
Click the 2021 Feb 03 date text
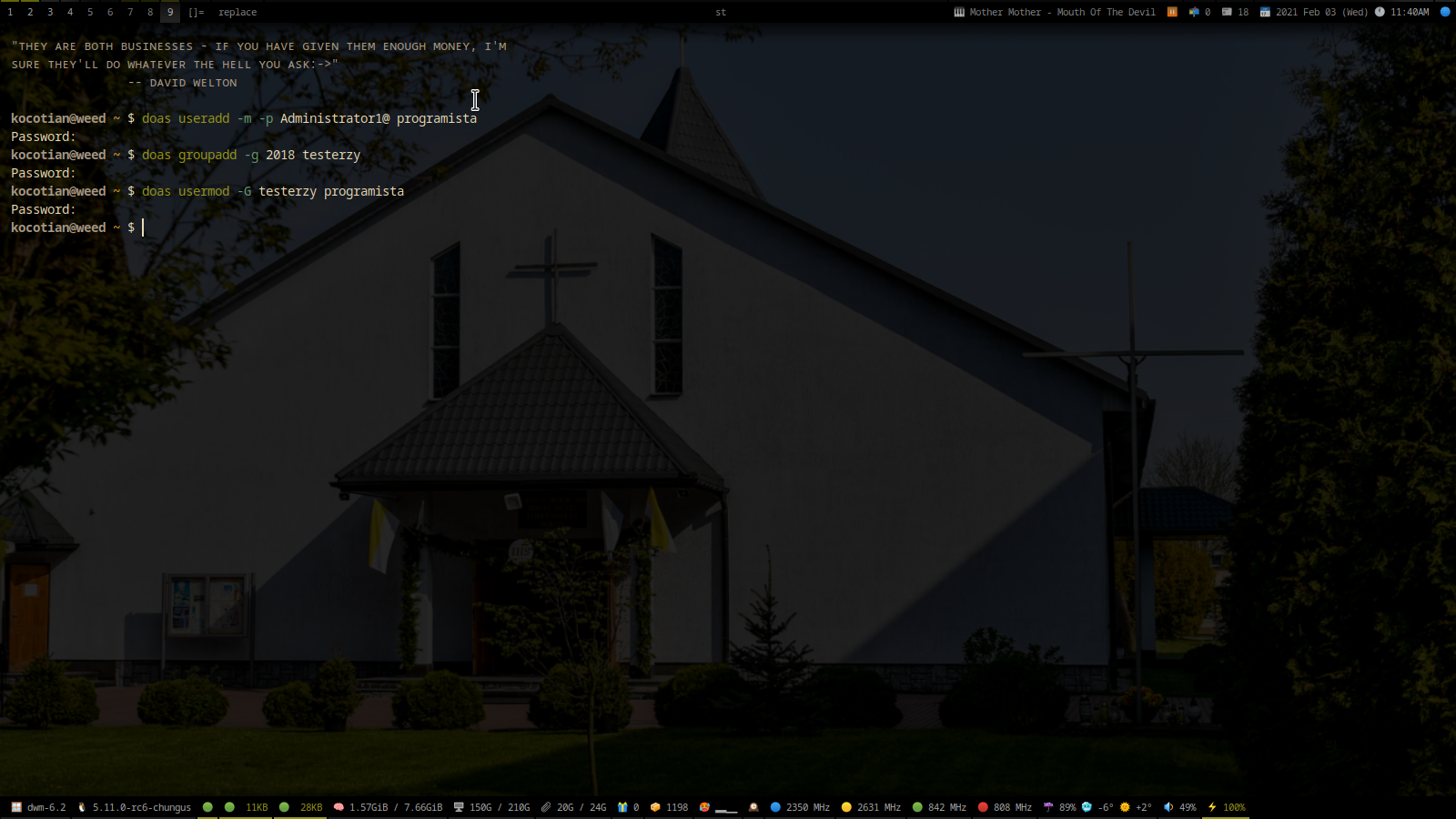tap(1306, 12)
